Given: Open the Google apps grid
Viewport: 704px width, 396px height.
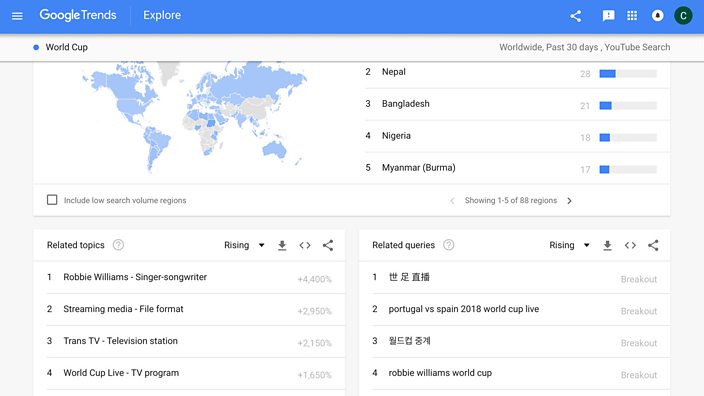Looking at the screenshot, I should 632,16.
